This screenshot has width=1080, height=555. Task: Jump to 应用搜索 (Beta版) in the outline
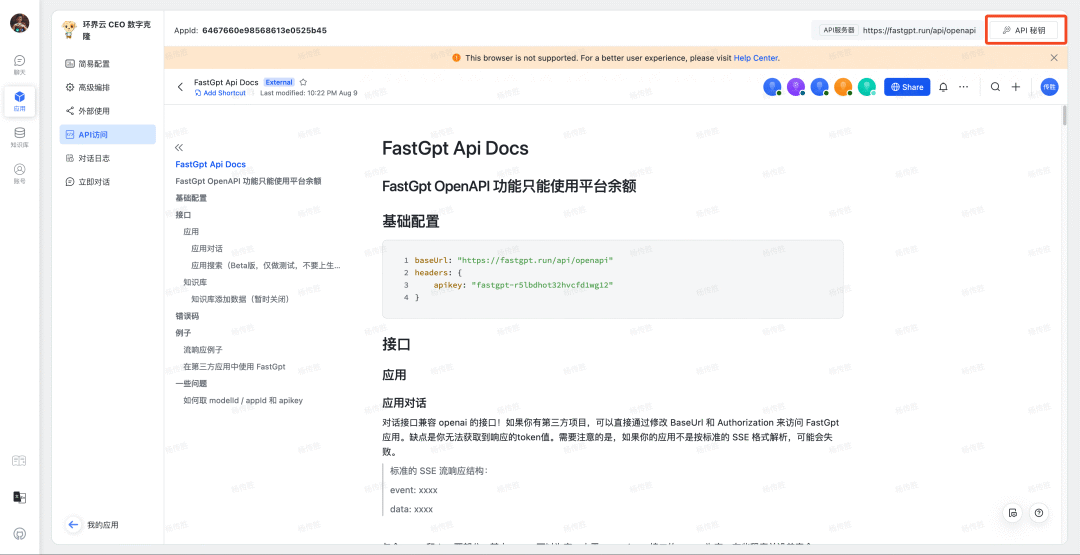[x=265, y=265]
